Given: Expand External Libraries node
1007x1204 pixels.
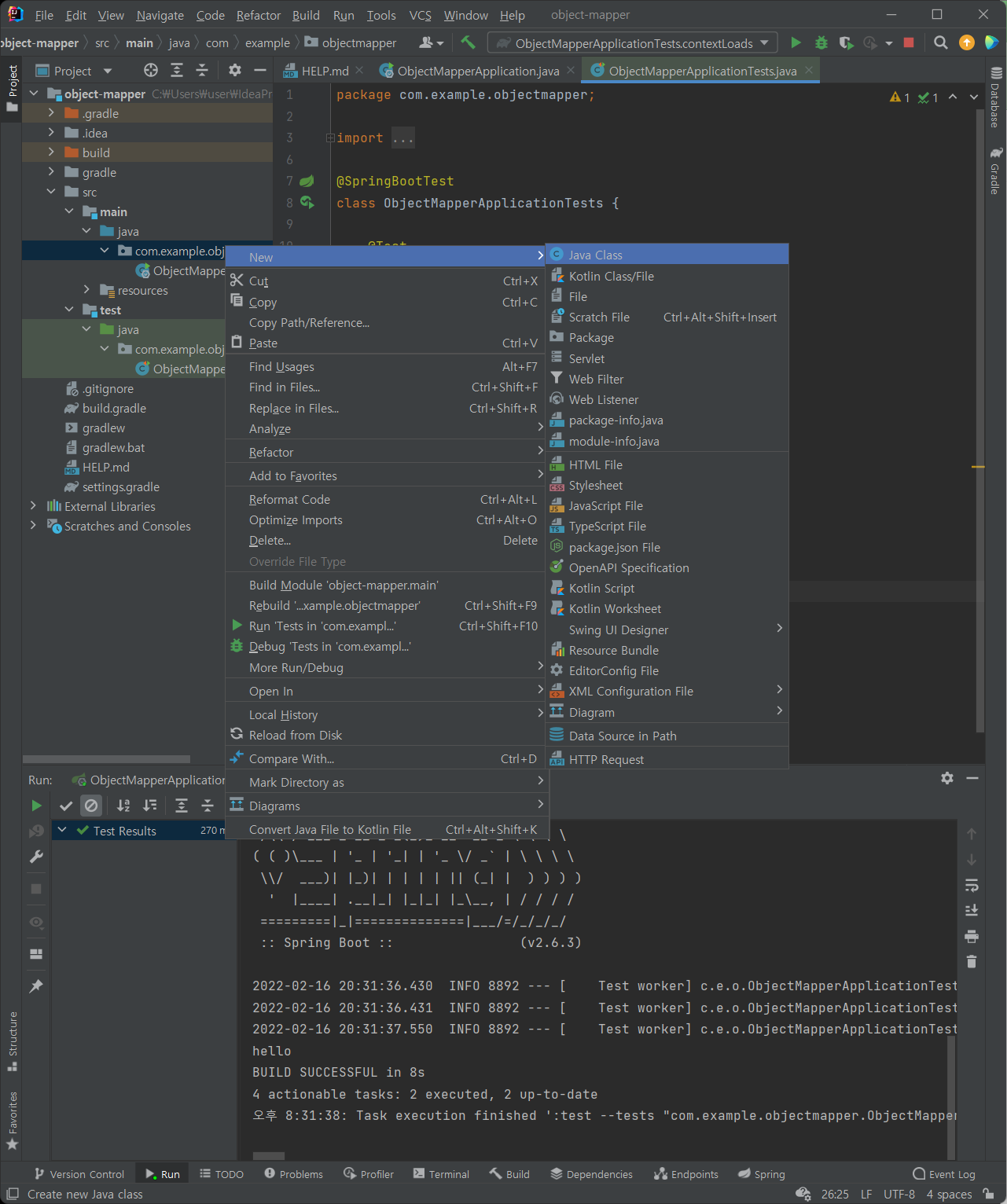Looking at the screenshot, I should tap(33, 506).
